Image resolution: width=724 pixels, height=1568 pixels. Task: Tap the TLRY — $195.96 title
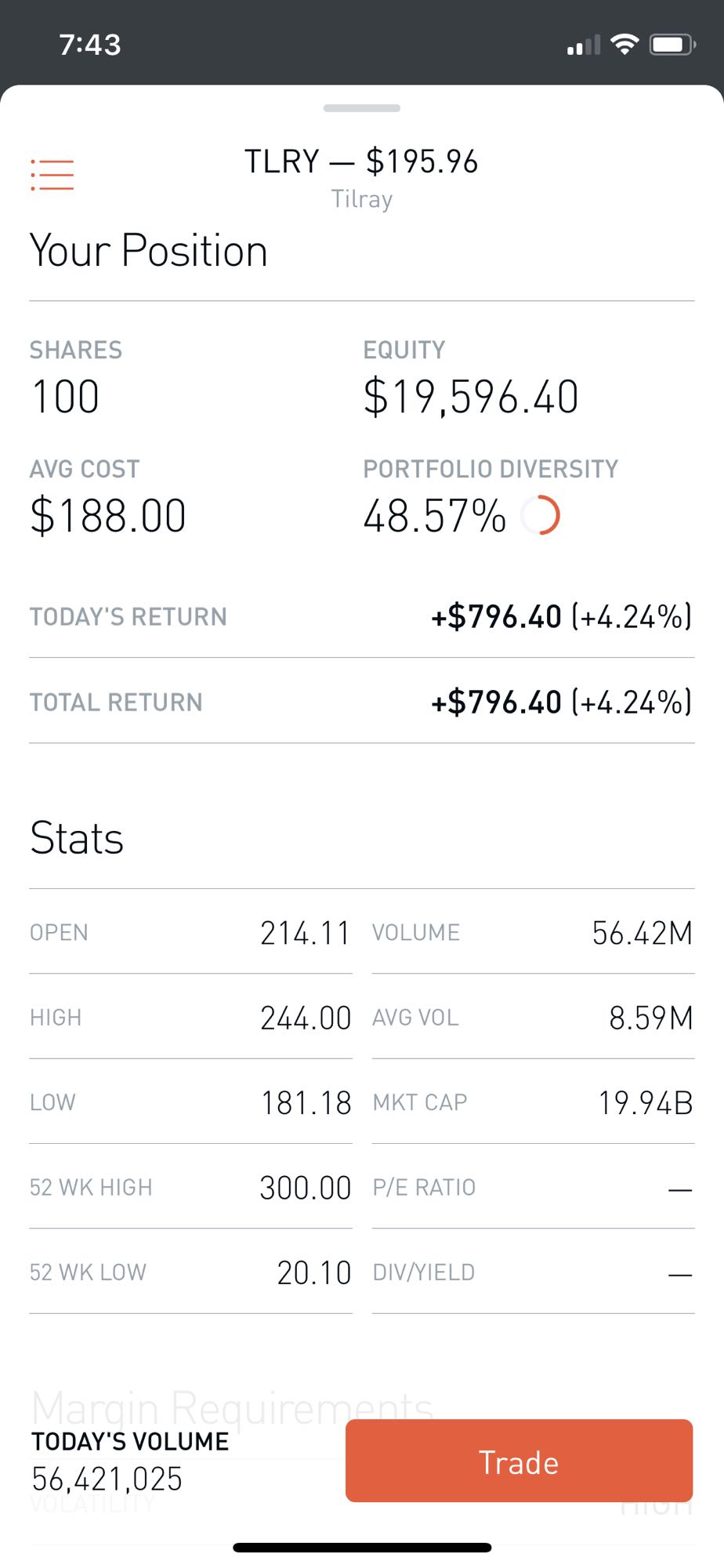pyautogui.click(x=361, y=162)
